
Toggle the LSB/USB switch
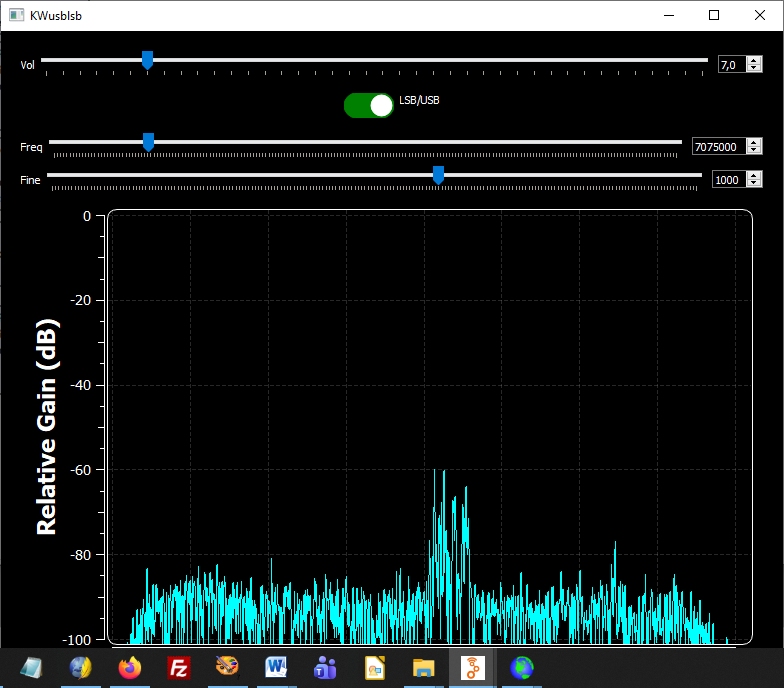(x=369, y=105)
